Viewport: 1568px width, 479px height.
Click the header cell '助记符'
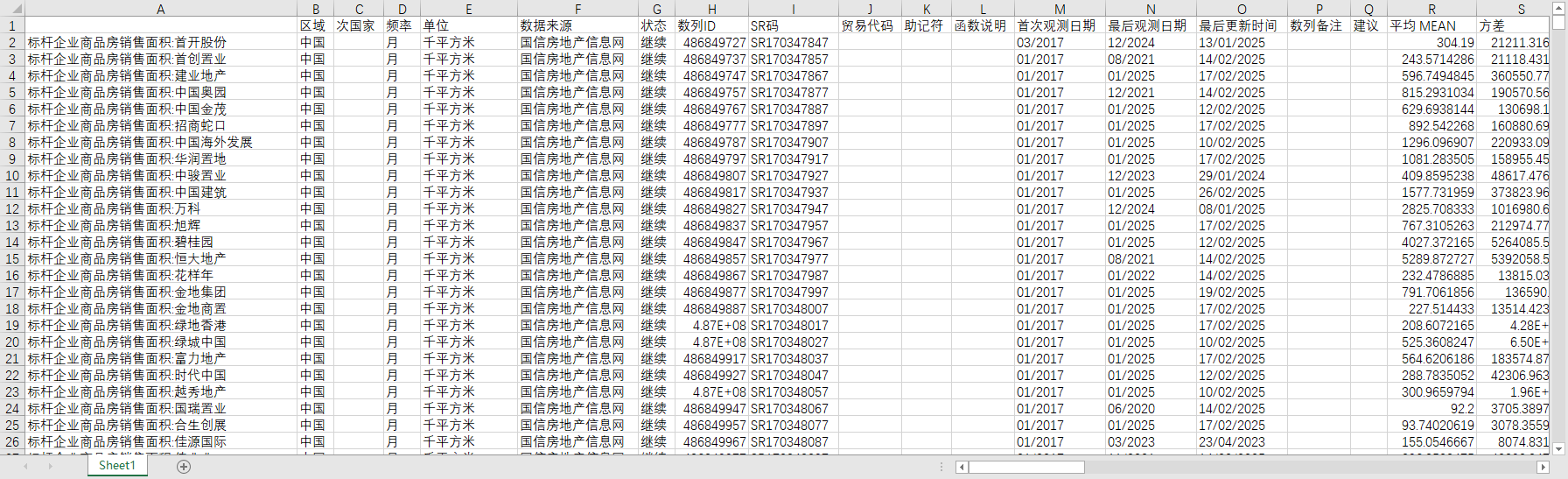pyautogui.click(x=927, y=25)
